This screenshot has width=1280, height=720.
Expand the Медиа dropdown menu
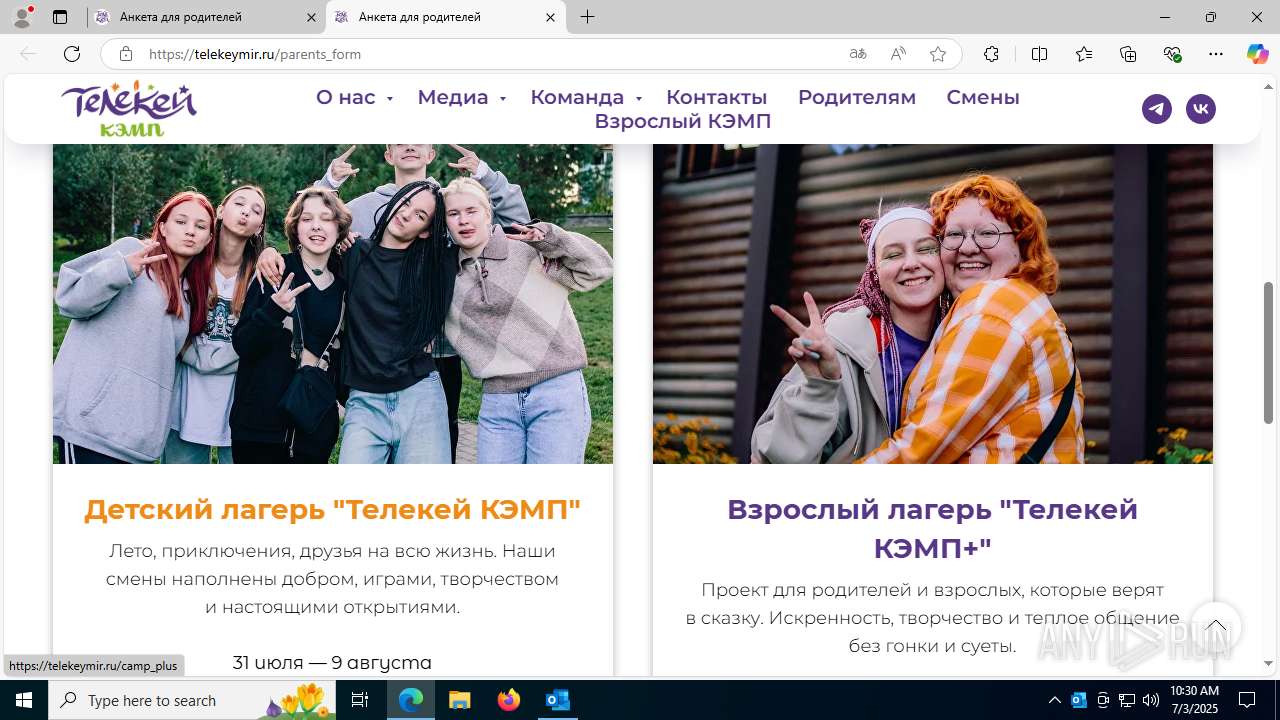(x=461, y=97)
